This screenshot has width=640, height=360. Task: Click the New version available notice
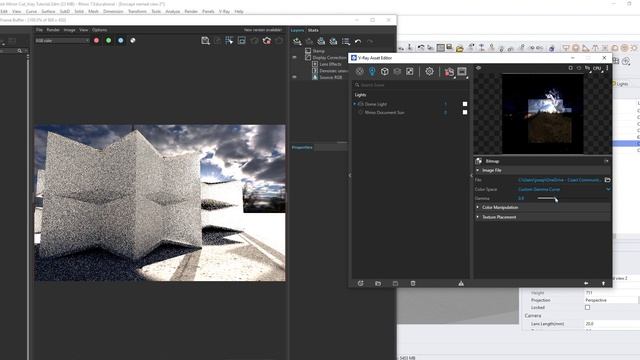coord(263,30)
